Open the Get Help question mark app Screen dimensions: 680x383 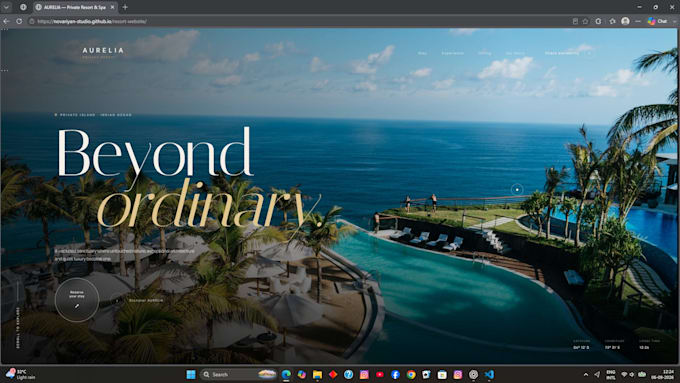click(348, 374)
